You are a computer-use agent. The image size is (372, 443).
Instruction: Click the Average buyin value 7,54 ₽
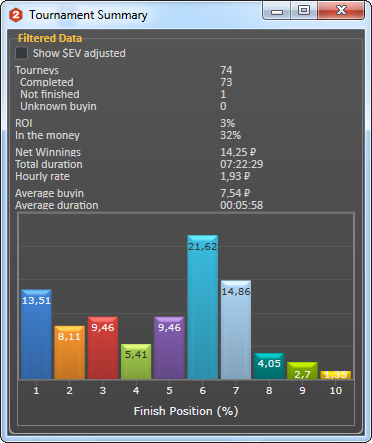click(x=235, y=193)
